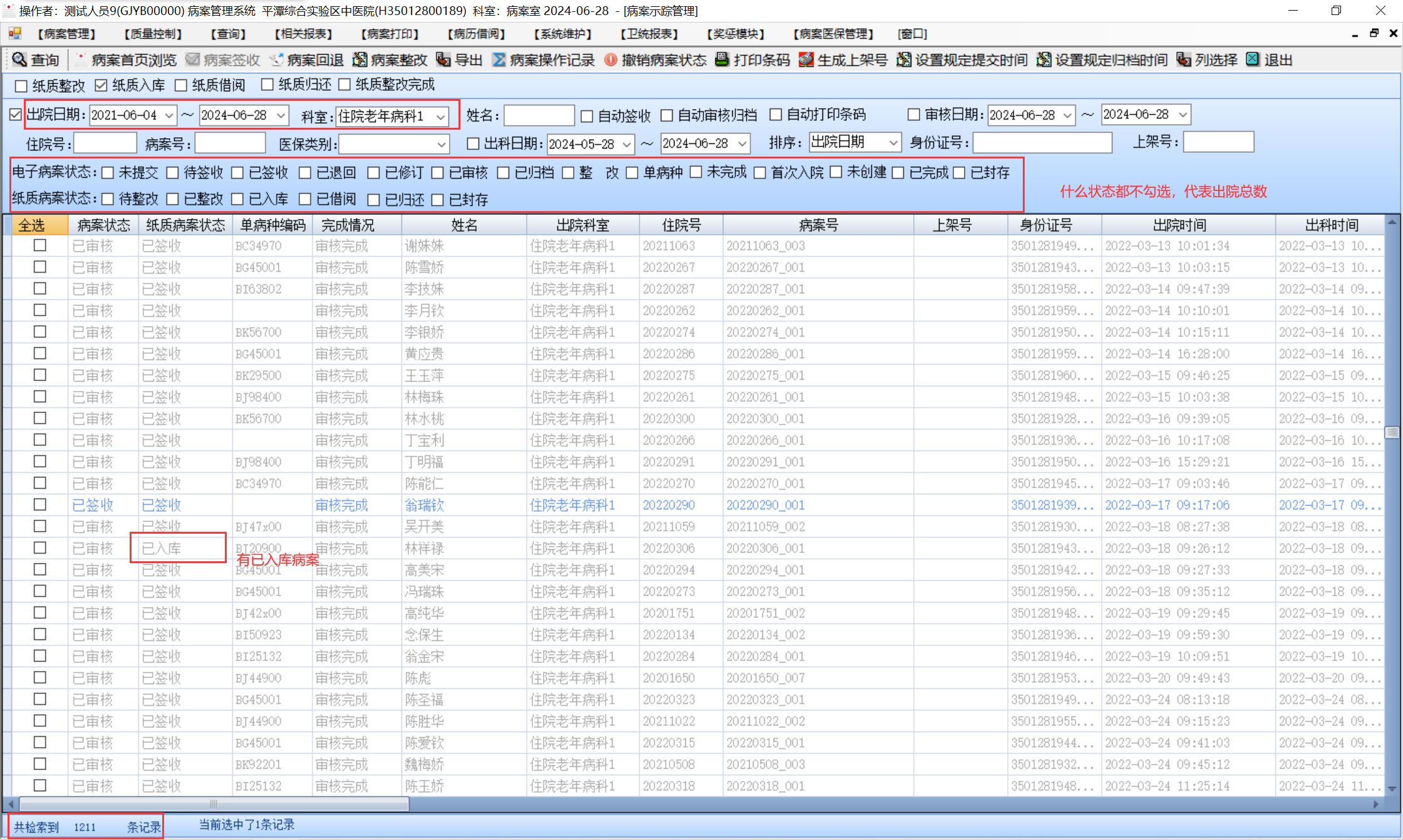This screenshot has height=840, width=1403.
Task: Enable the 自动签收 checkbox
Action: tap(587, 116)
